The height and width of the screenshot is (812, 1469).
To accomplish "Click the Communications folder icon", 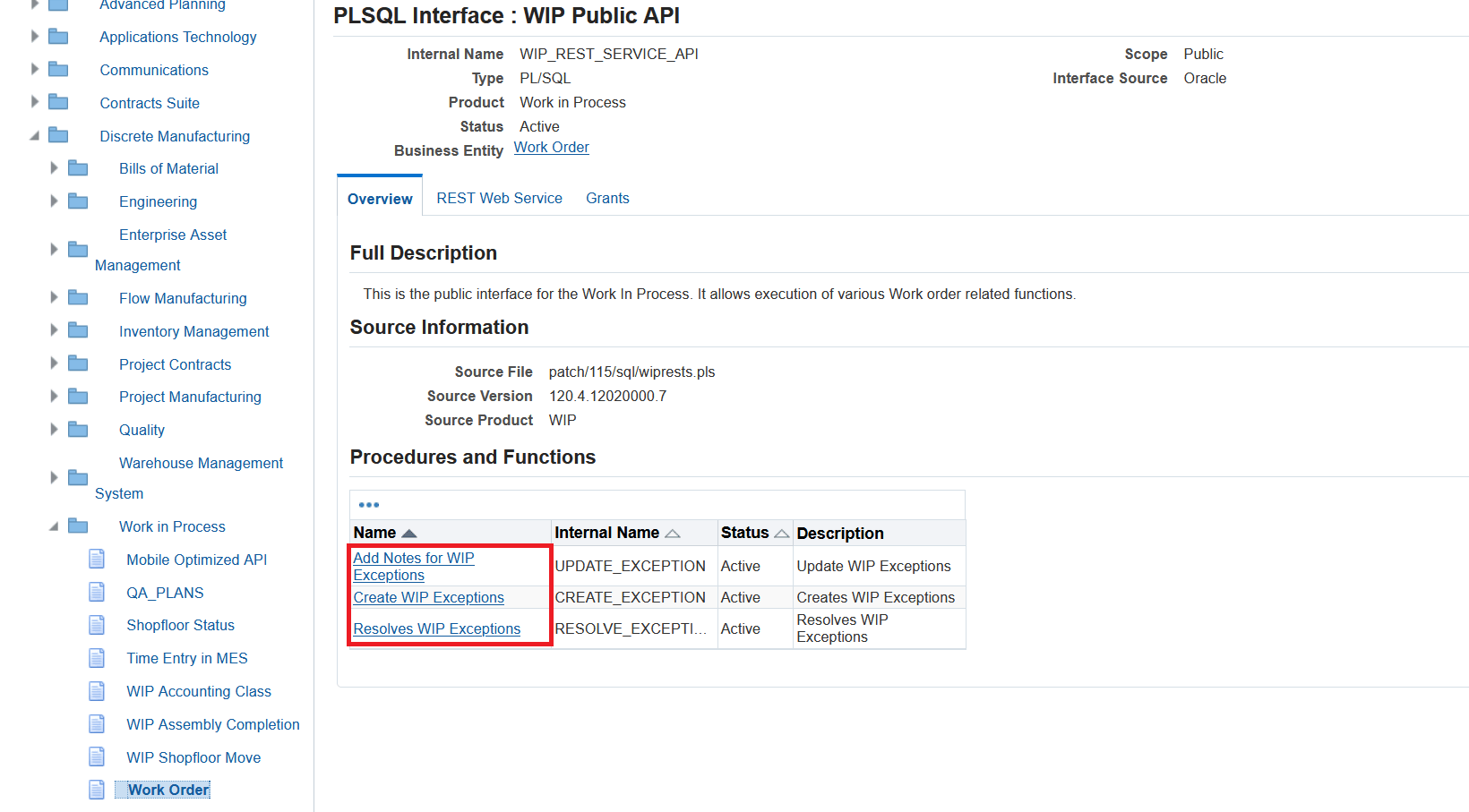I will pos(57,68).
